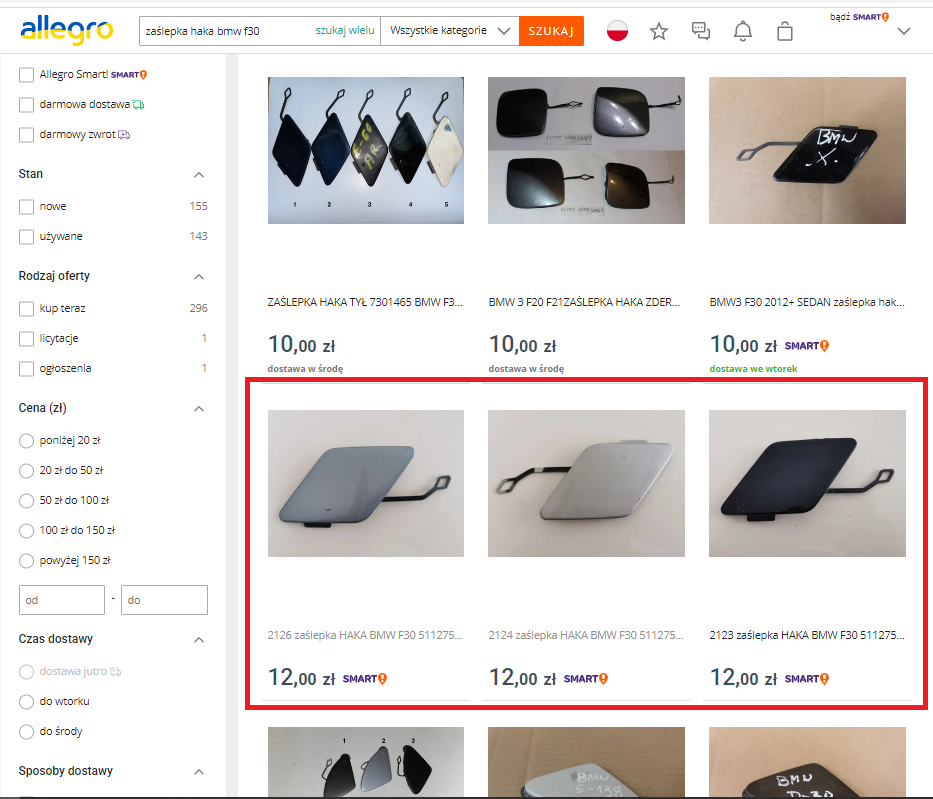Open photo of BMW F20 F21 covers
This screenshot has height=799, width=933.
click(x=586, y=151)
